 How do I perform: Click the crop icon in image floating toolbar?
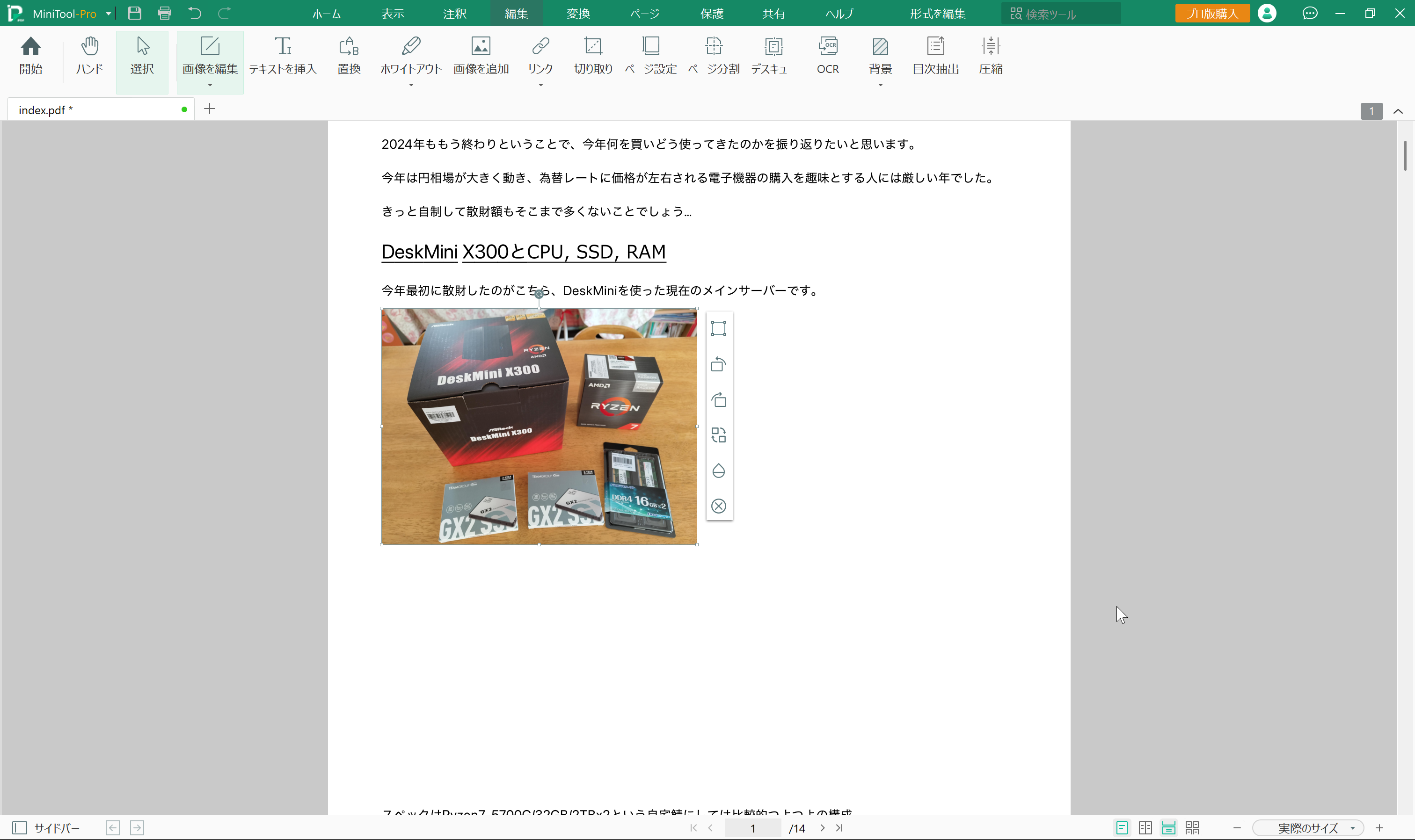click(719, 328)
